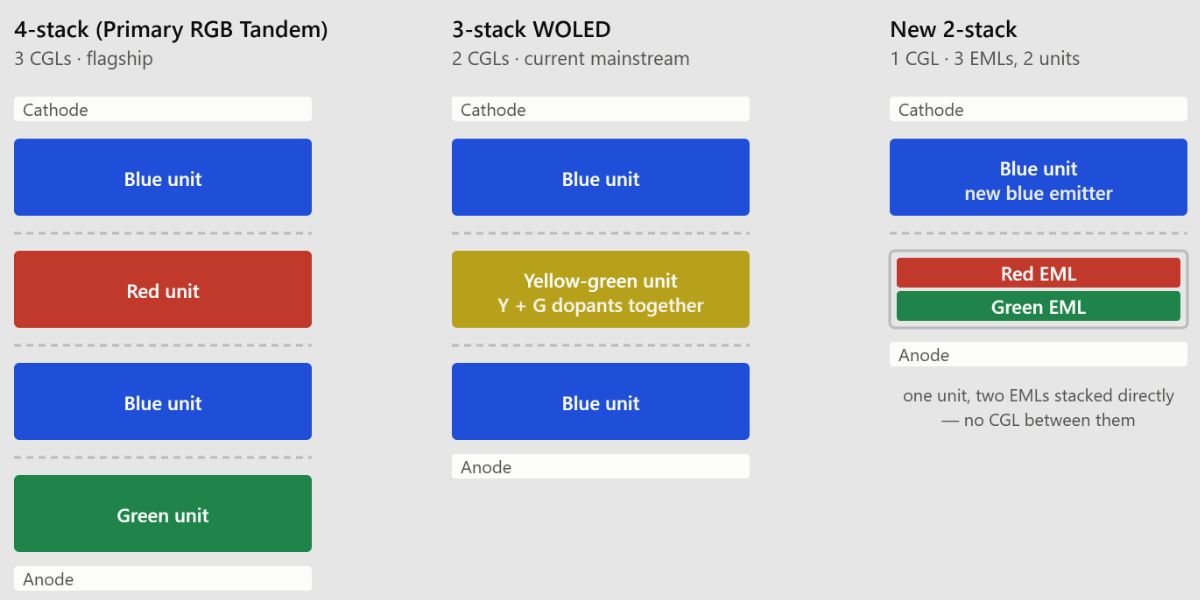Click the 3-stack WOLED heading
This screenshot has width=1200, height=600.
click(531, 30)
